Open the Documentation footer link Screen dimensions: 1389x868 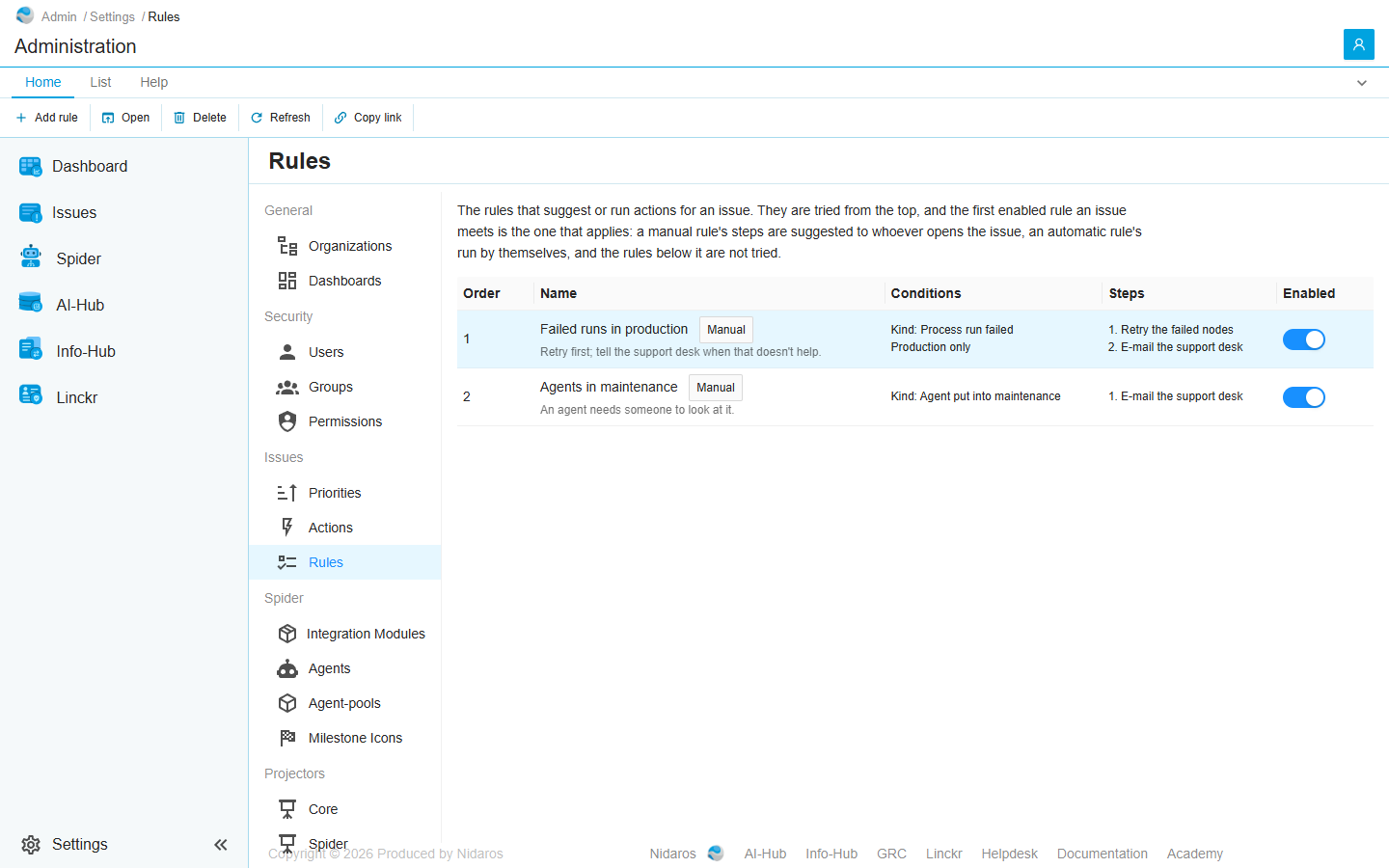(x=1103, y=854)
